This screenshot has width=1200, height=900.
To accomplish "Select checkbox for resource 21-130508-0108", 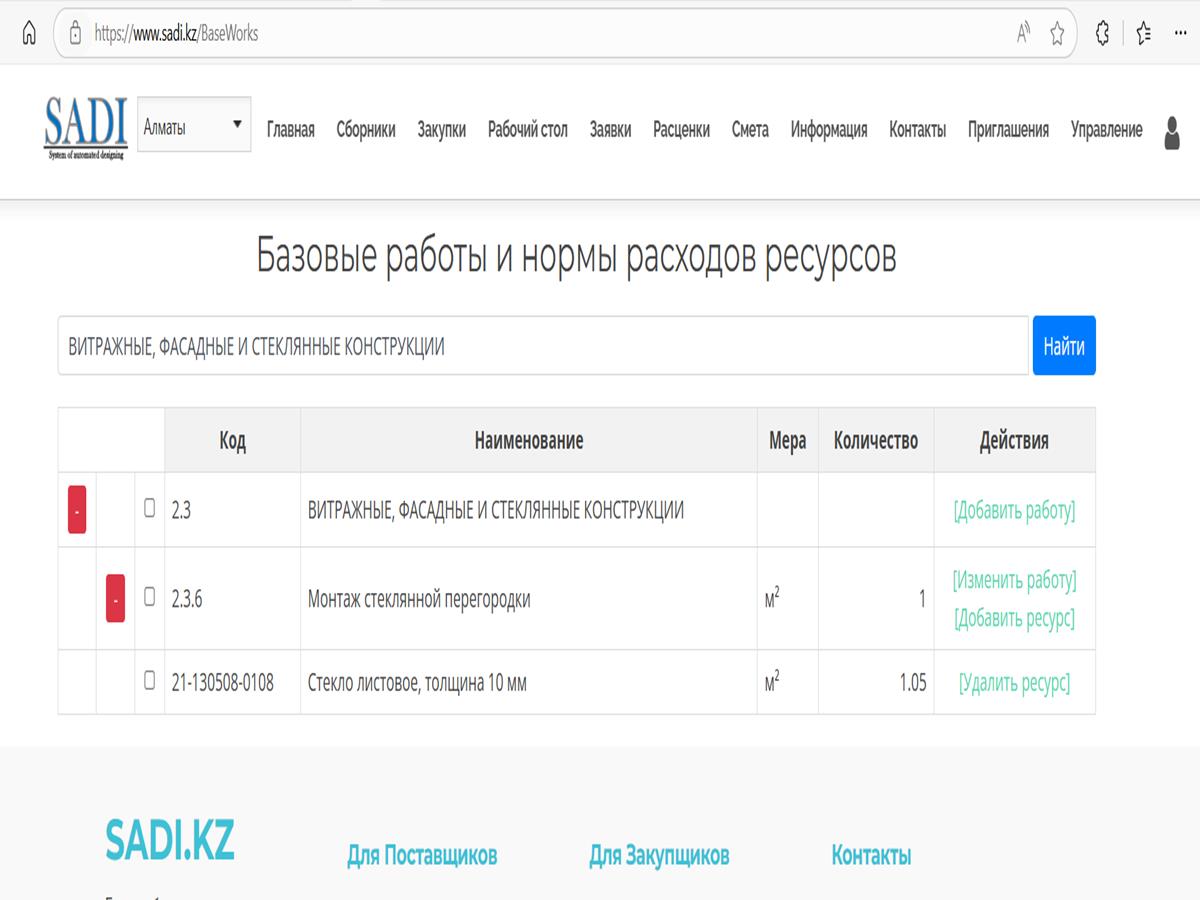I will (150, 681).
